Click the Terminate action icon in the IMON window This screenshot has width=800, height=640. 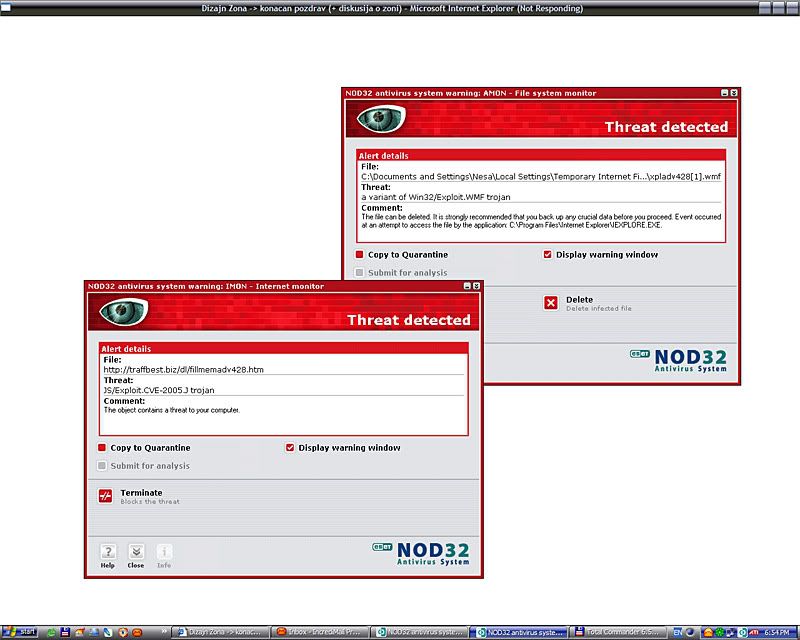(x=105, y=496)
